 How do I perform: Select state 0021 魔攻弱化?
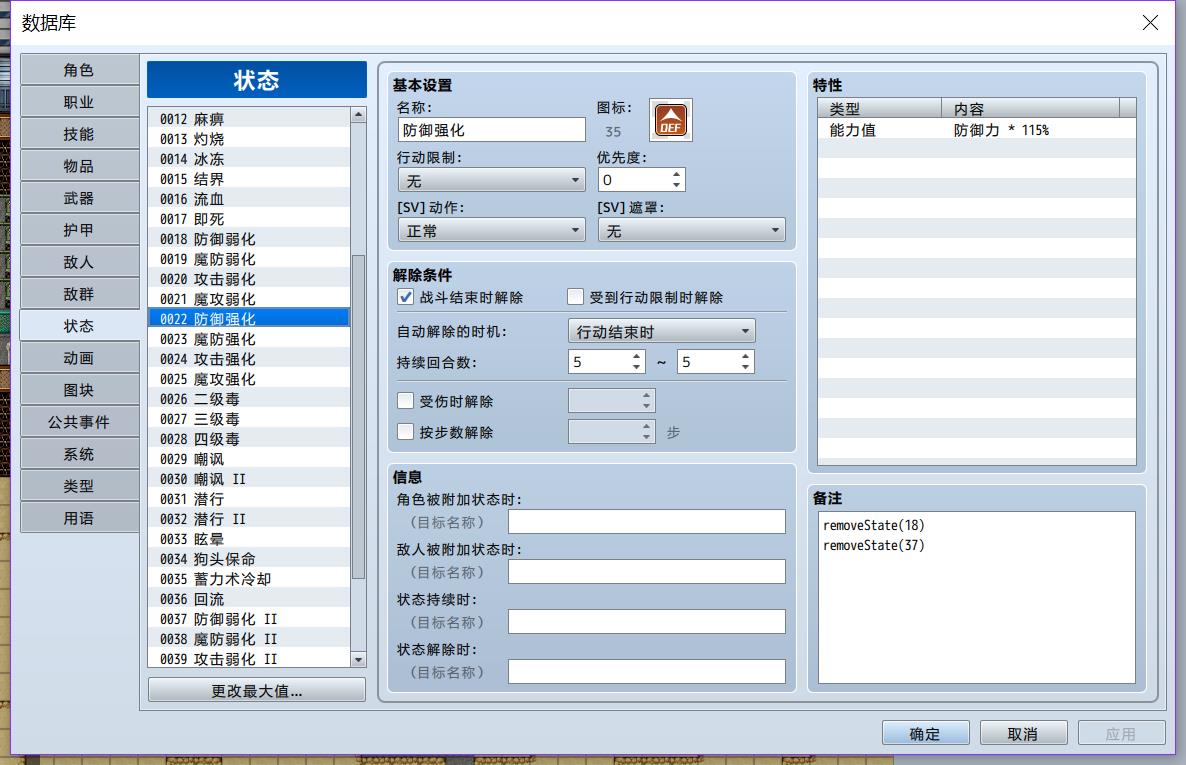coord(249,298)
